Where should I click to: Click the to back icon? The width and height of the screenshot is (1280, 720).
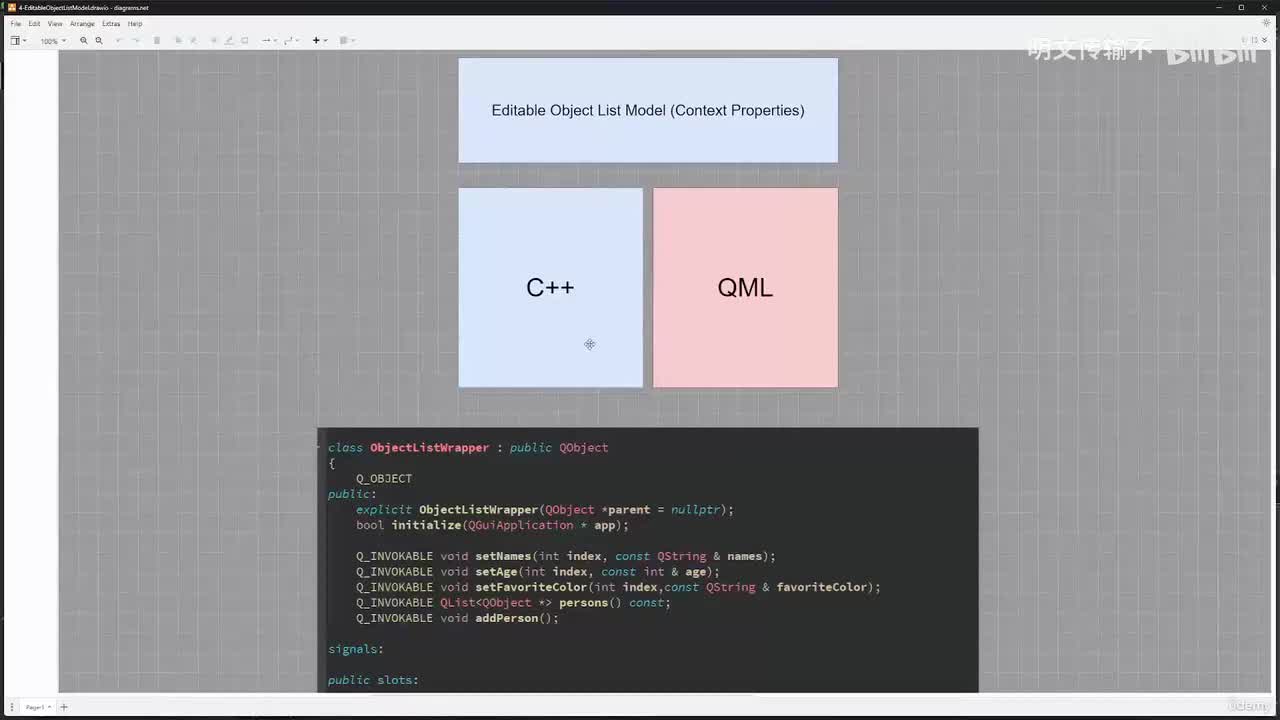(194, 41)
